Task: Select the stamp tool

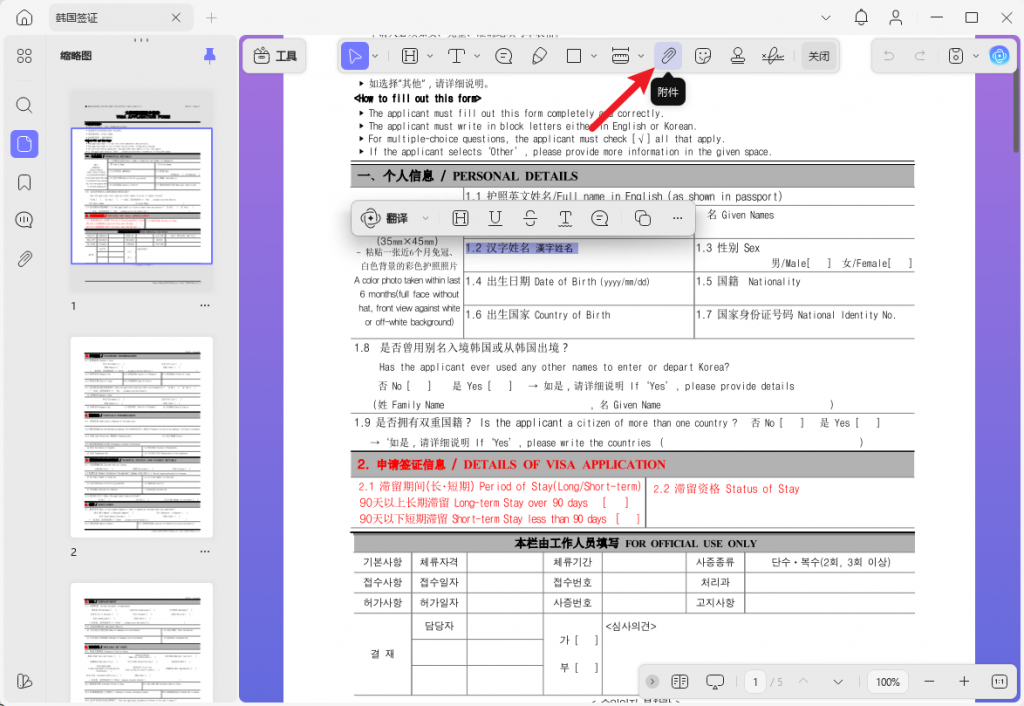Action: pyautogui.click(x=738, y=56)
